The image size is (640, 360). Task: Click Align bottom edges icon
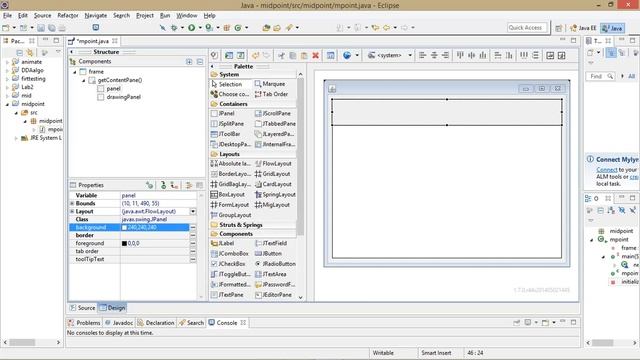tap(483, 56)
